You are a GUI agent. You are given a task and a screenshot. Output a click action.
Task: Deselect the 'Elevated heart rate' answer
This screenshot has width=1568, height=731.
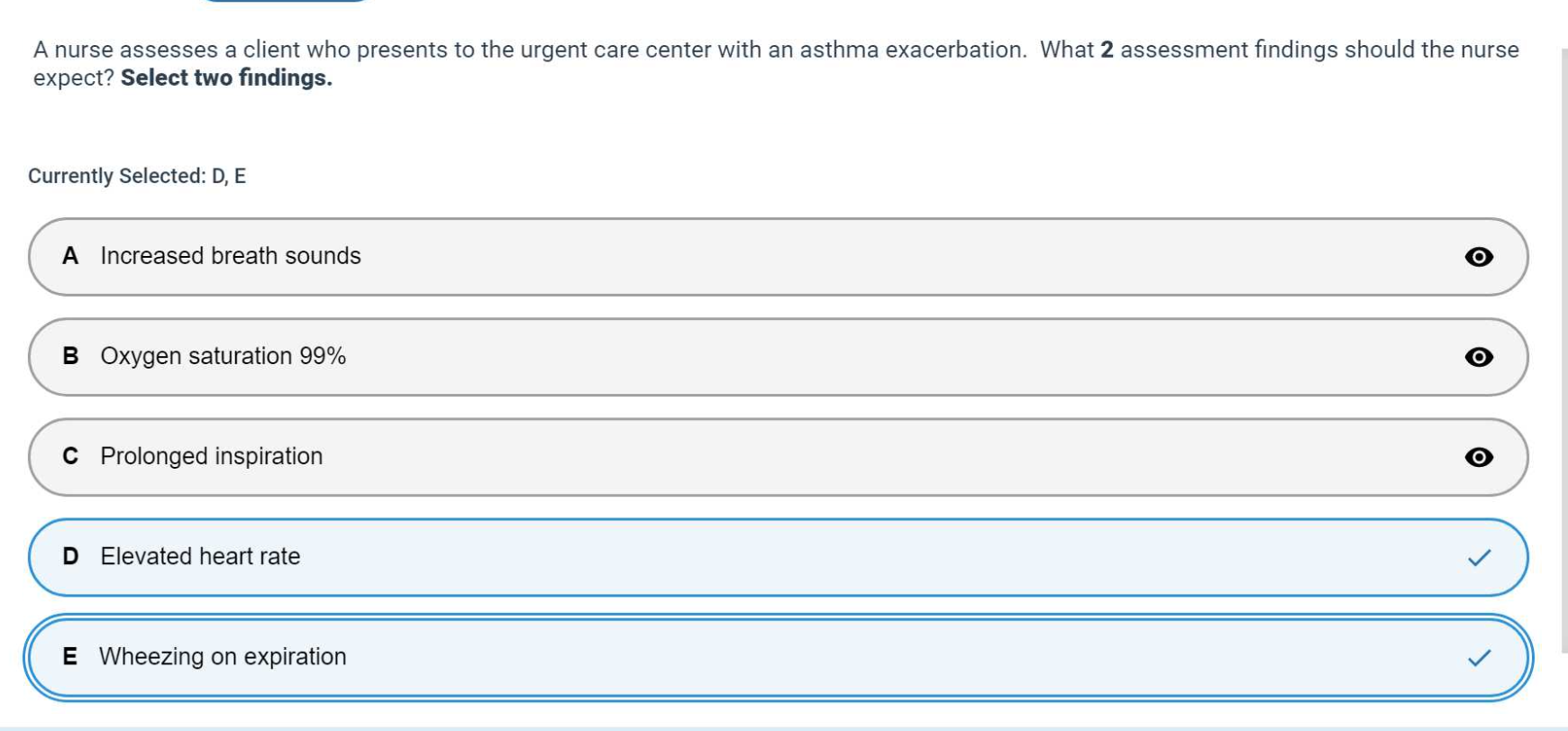click(x=201, y=556)
